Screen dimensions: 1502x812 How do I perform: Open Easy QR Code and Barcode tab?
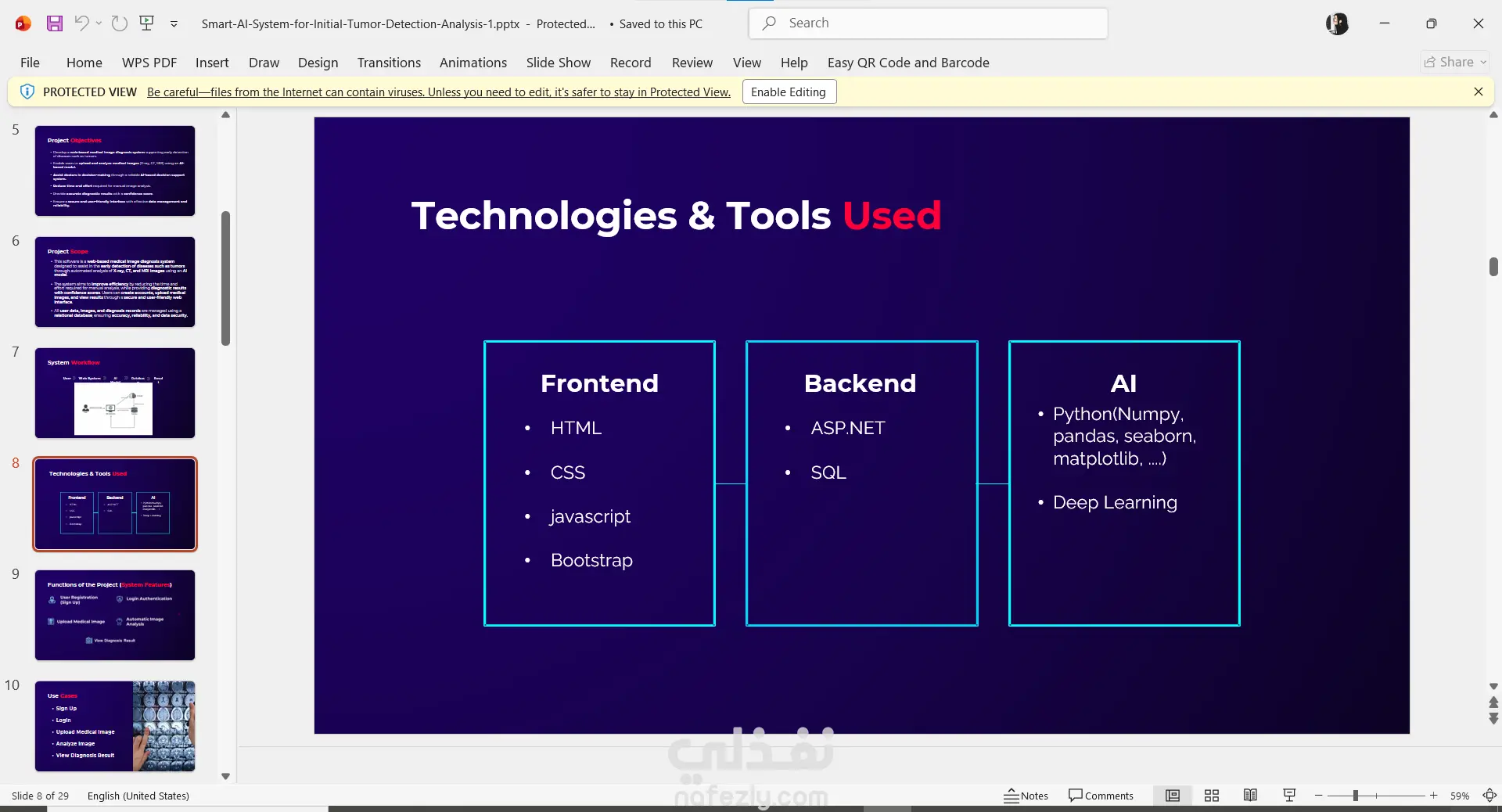point(908,63)
